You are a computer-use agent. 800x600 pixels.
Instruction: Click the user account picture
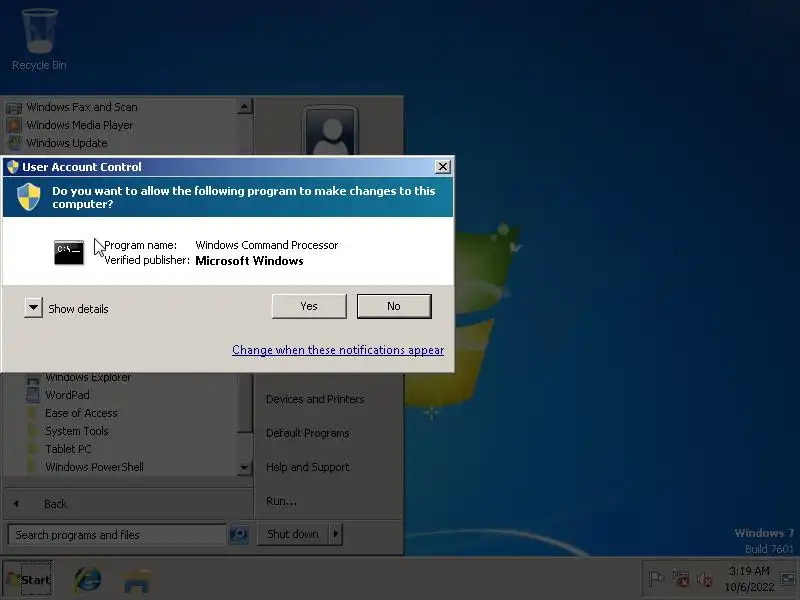pyautogui.click(x=331, y=132)
